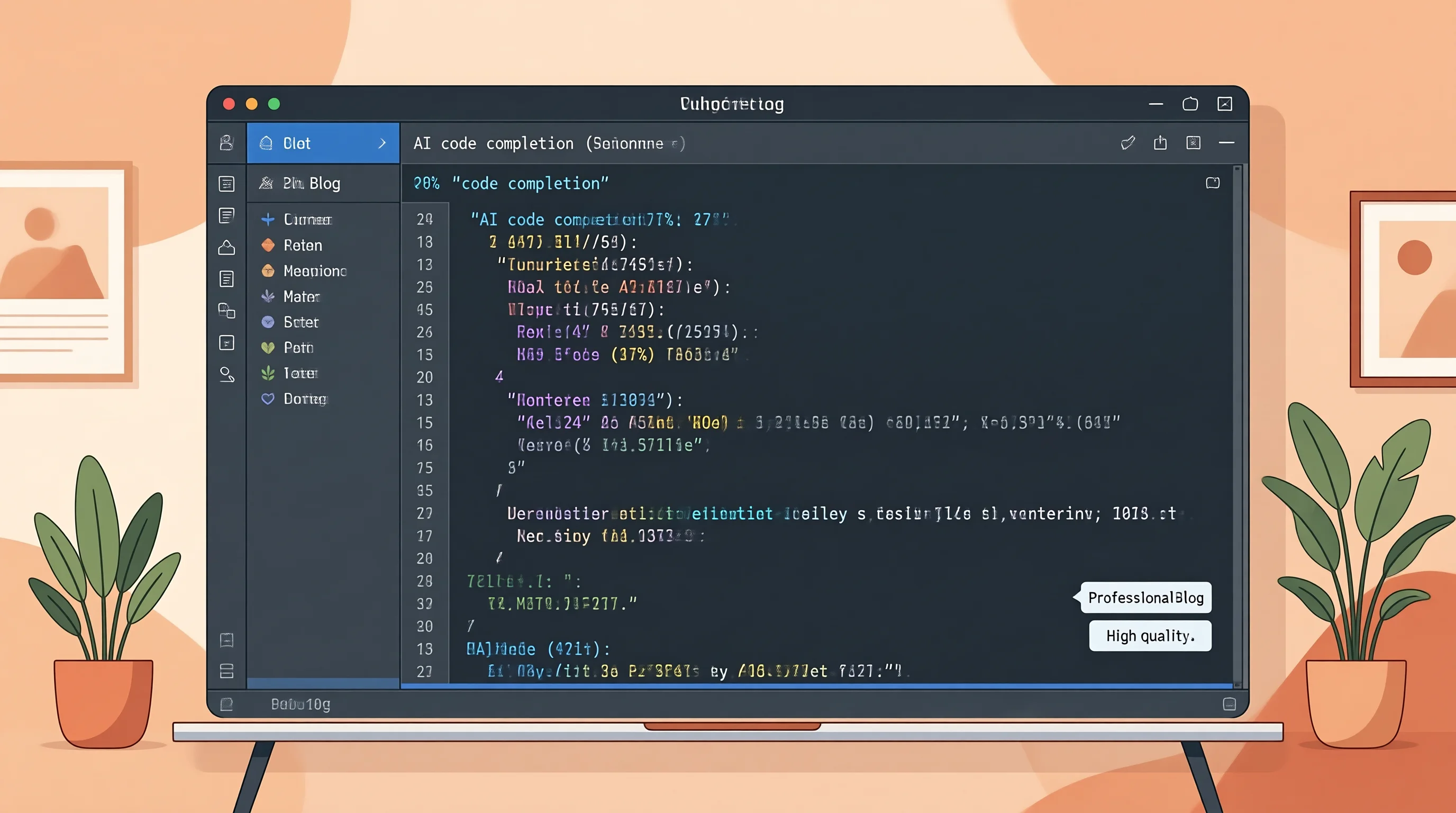Click the window title text in title bar
This screenshot has height=813, width=1456.
(732, 104)
